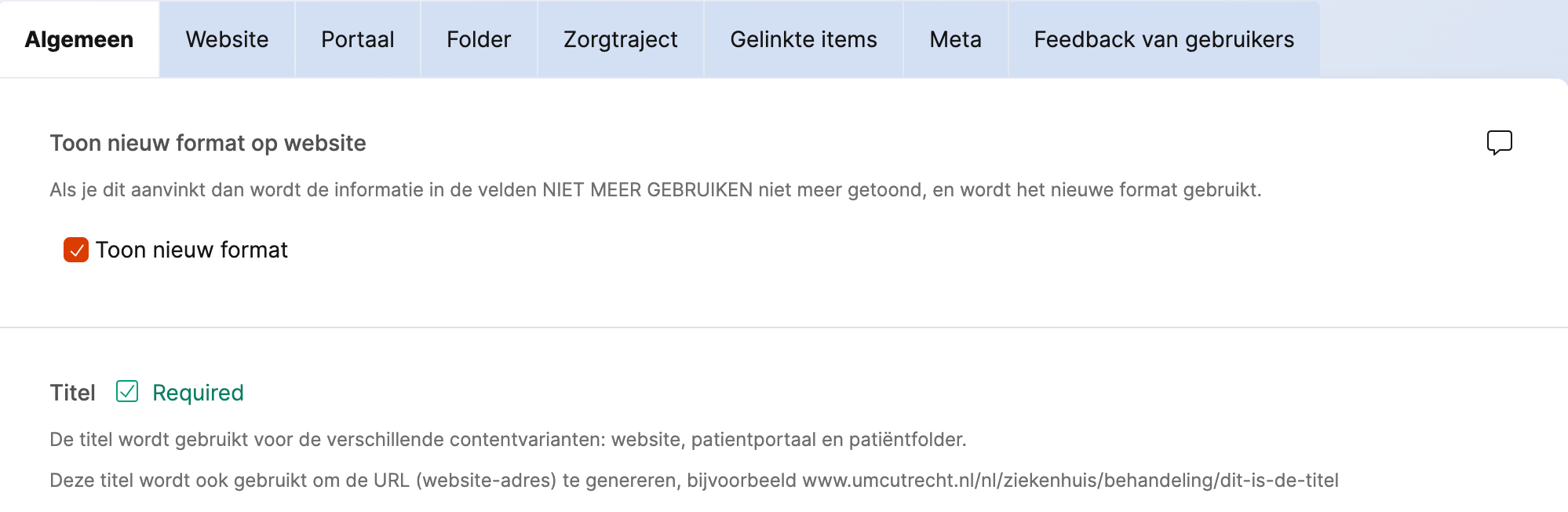View the Feedback van gebruikers tab
The width and height of the screenshot is (1568, 512).
[1163, 39]
